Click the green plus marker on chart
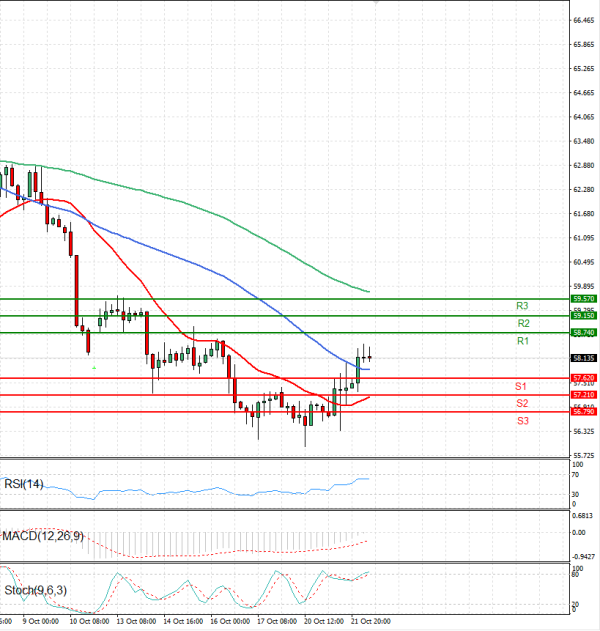The image size is (600, 631). [x=94, y=368]
